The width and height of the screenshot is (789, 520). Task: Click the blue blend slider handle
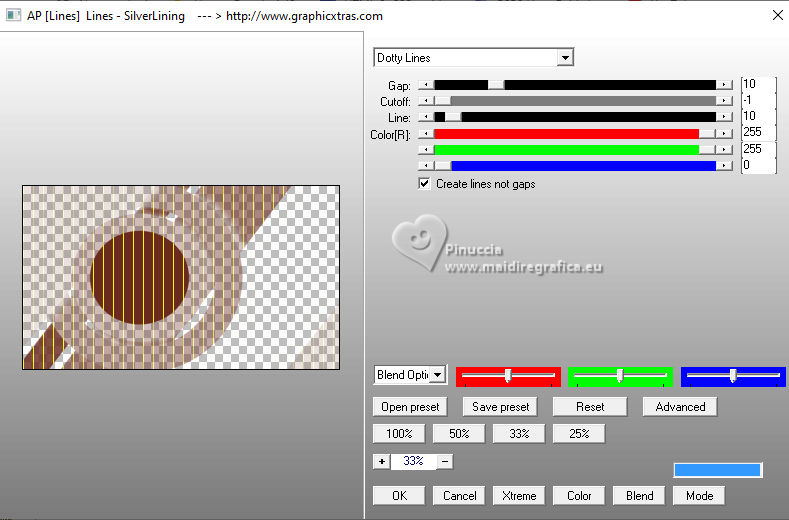(733, 376)
